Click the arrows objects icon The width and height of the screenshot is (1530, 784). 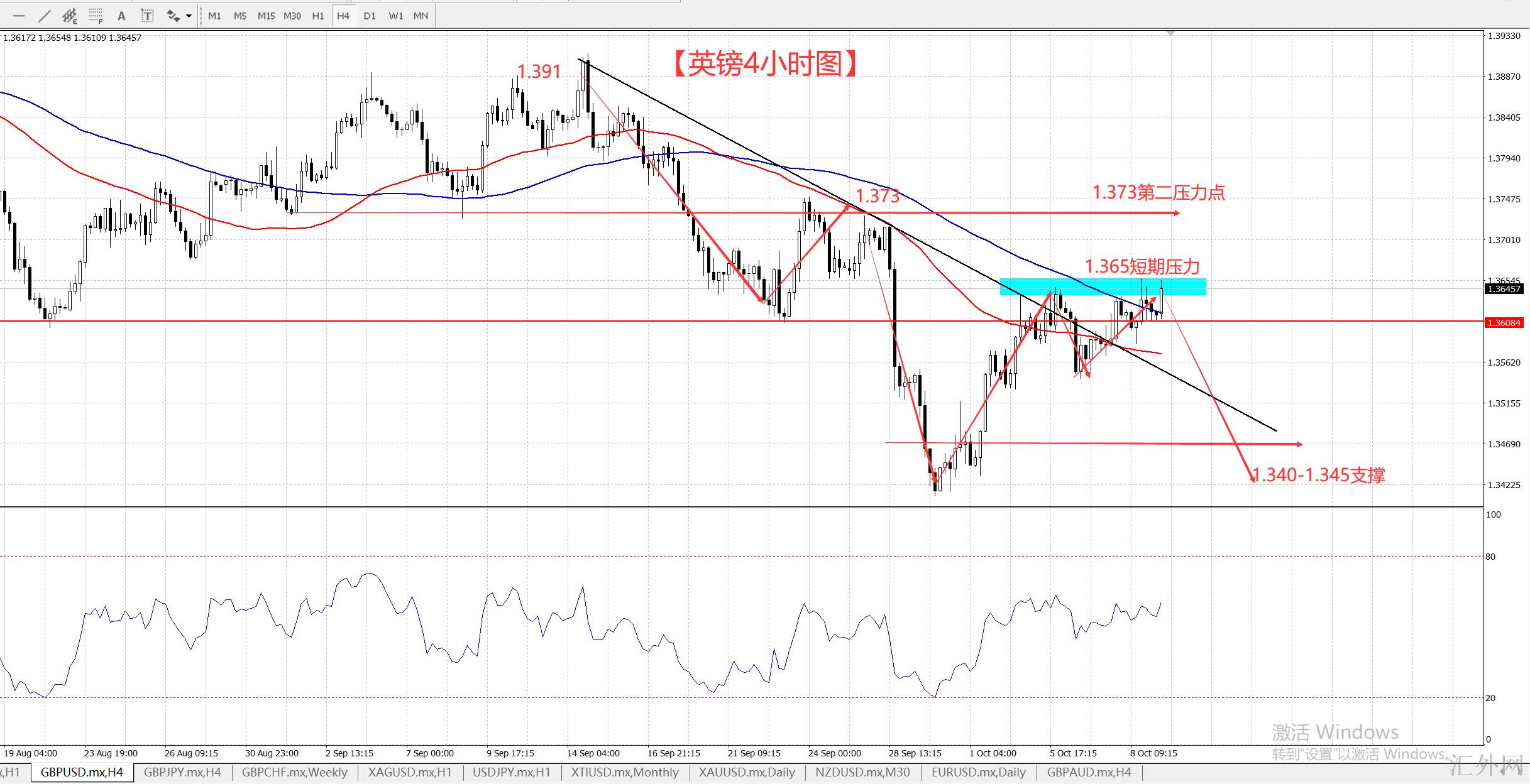(x=173, y=16)
